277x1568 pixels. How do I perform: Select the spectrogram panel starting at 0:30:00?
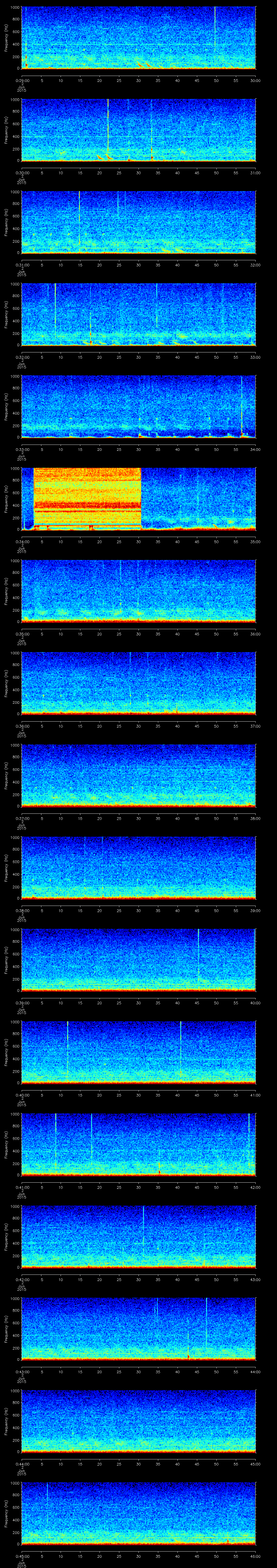pos(138,130)
